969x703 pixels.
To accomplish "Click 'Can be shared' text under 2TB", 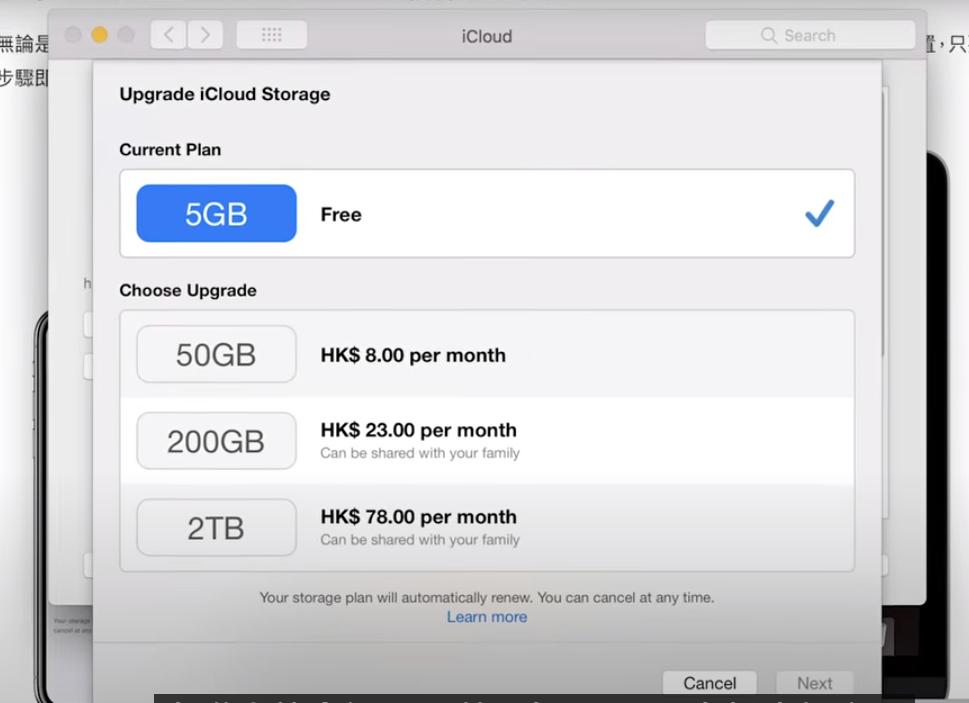I will tap(420, 539).
